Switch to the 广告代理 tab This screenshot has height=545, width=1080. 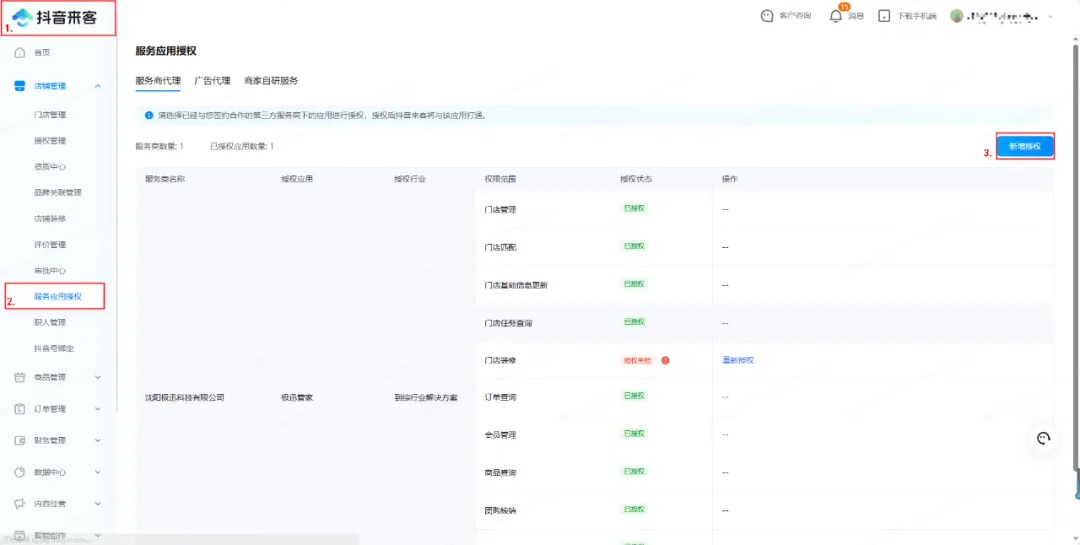coord(212,80)
